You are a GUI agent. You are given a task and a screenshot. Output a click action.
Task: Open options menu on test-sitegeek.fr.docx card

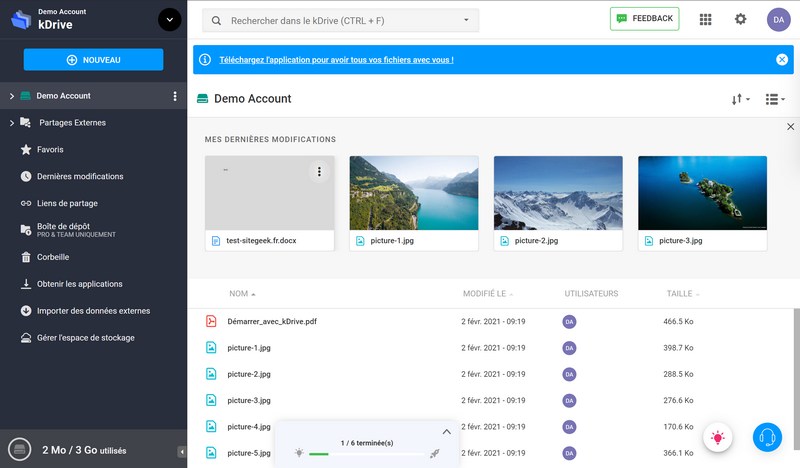pos(319,172)
